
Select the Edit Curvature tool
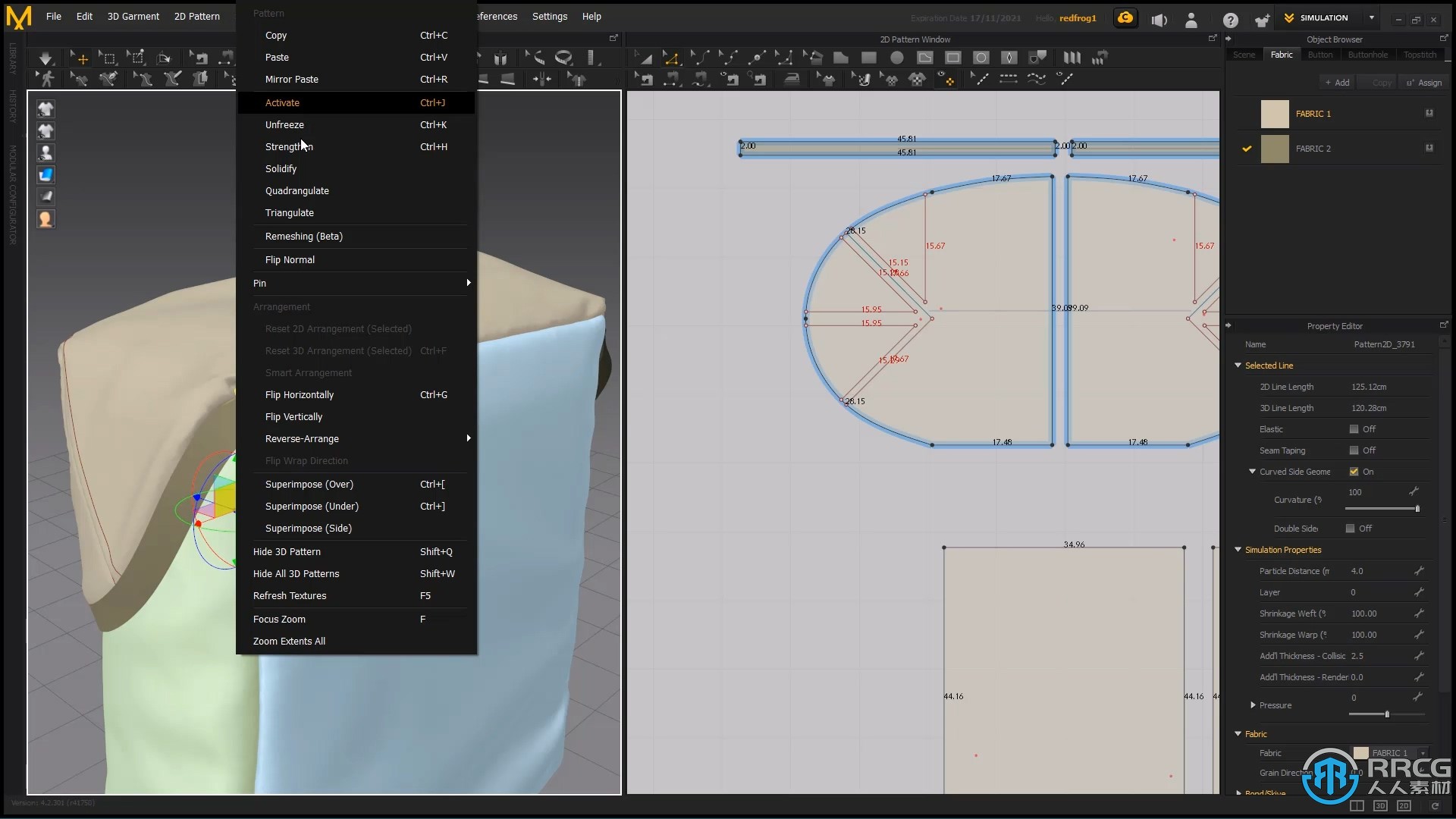point(699,58)
